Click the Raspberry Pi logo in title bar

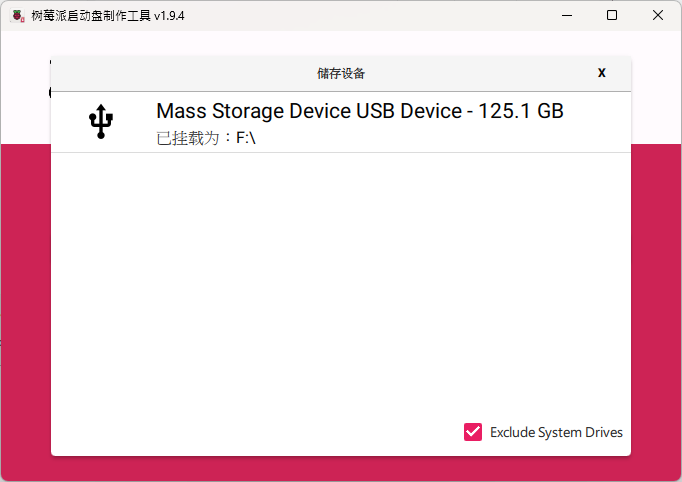[17, 16]
